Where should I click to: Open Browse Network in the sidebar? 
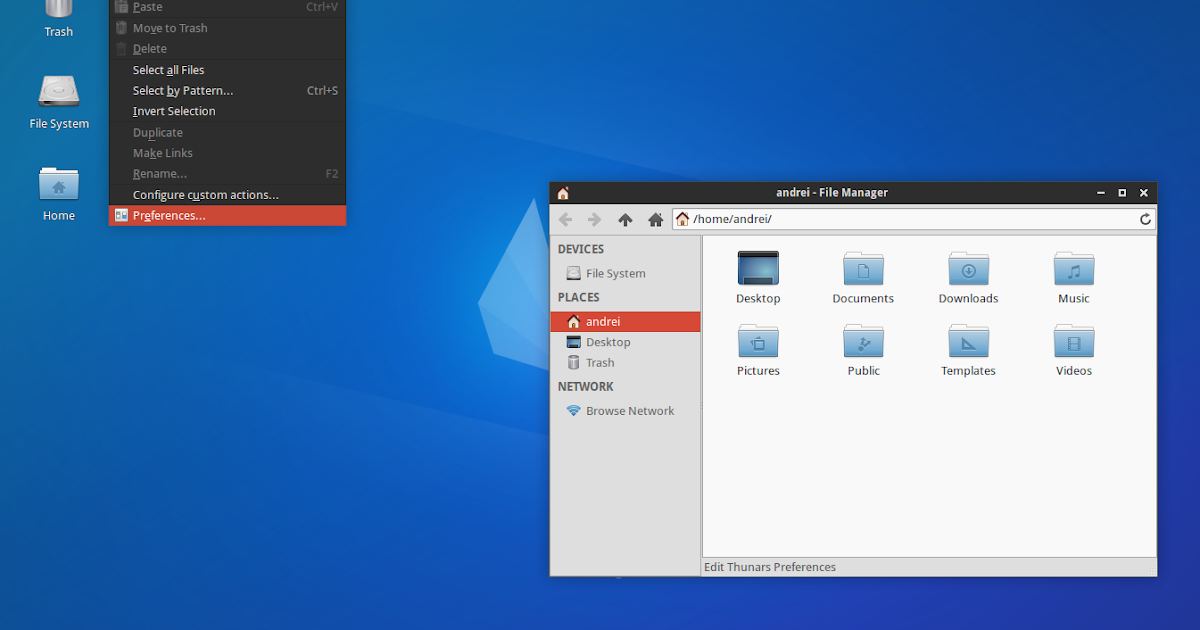click(x=630, y=410)
